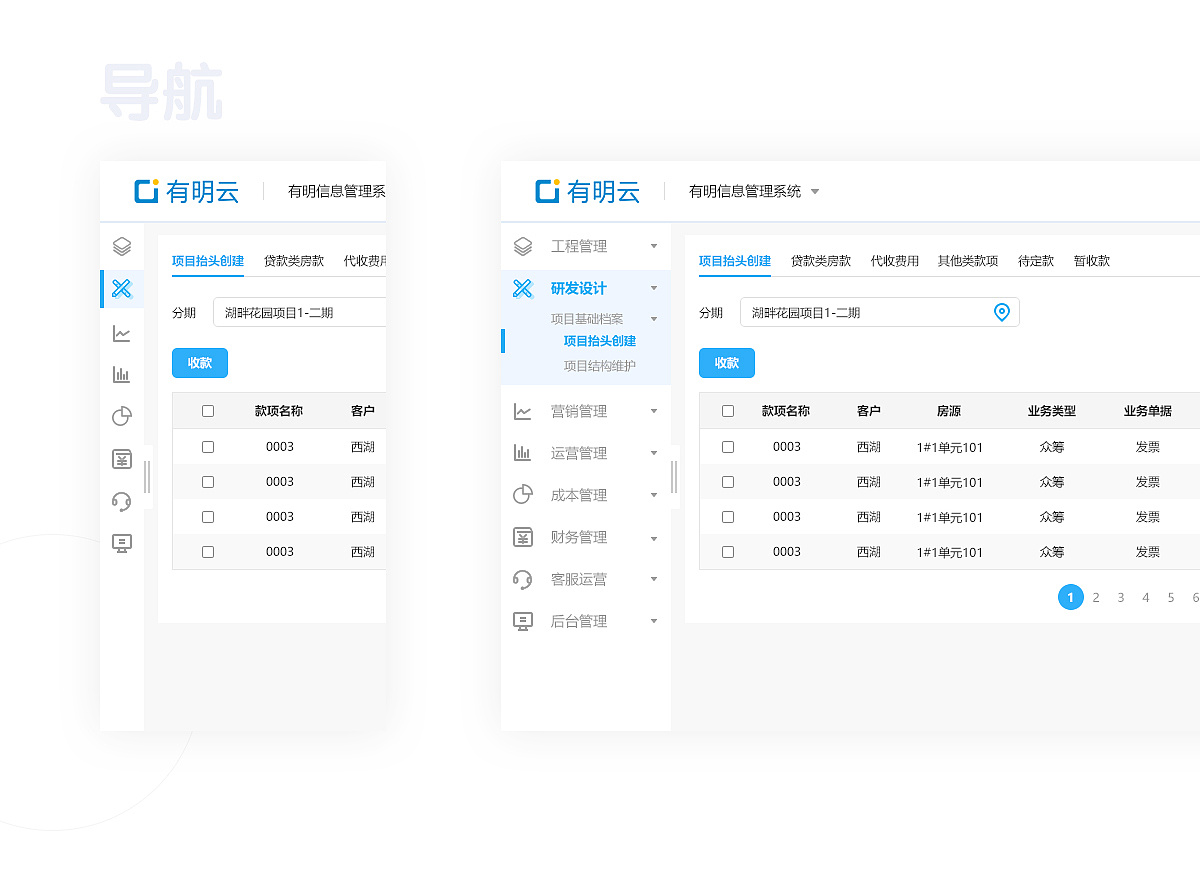Select the 客服运营 headset icon
This screenshot has width=1200, height=895.
[x=522, y=578]
